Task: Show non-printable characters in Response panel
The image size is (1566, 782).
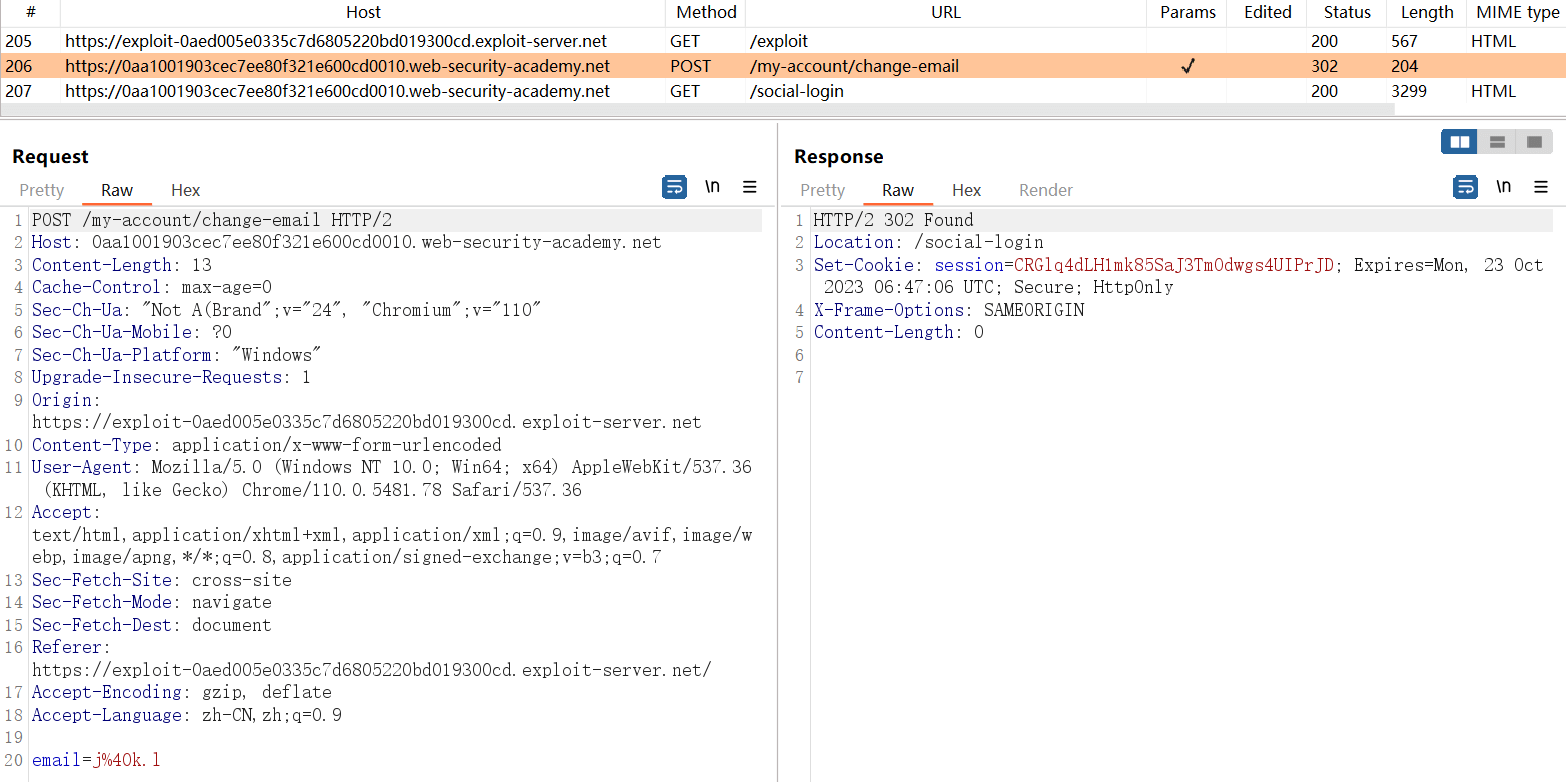Action: (1503, 187)
